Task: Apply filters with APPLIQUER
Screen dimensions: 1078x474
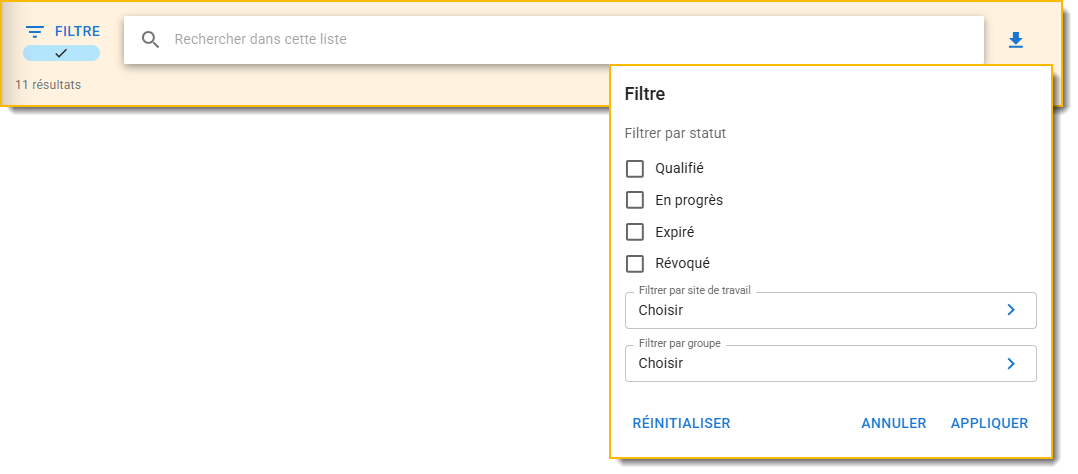Action: pyautogui.click(x=989, y=423)
